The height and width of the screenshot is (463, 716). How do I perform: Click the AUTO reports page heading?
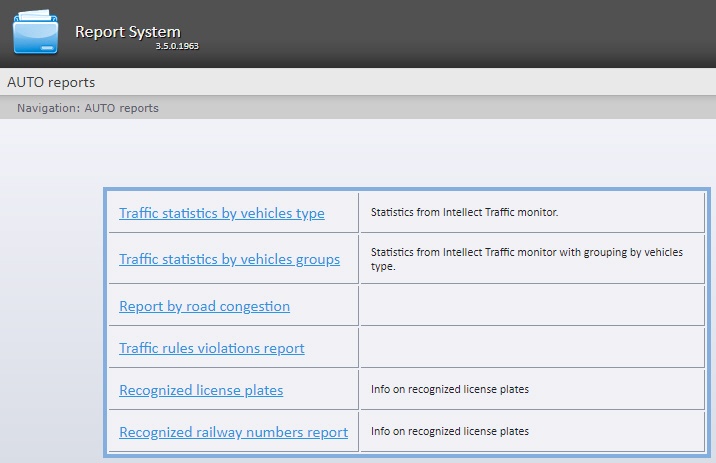51,82
